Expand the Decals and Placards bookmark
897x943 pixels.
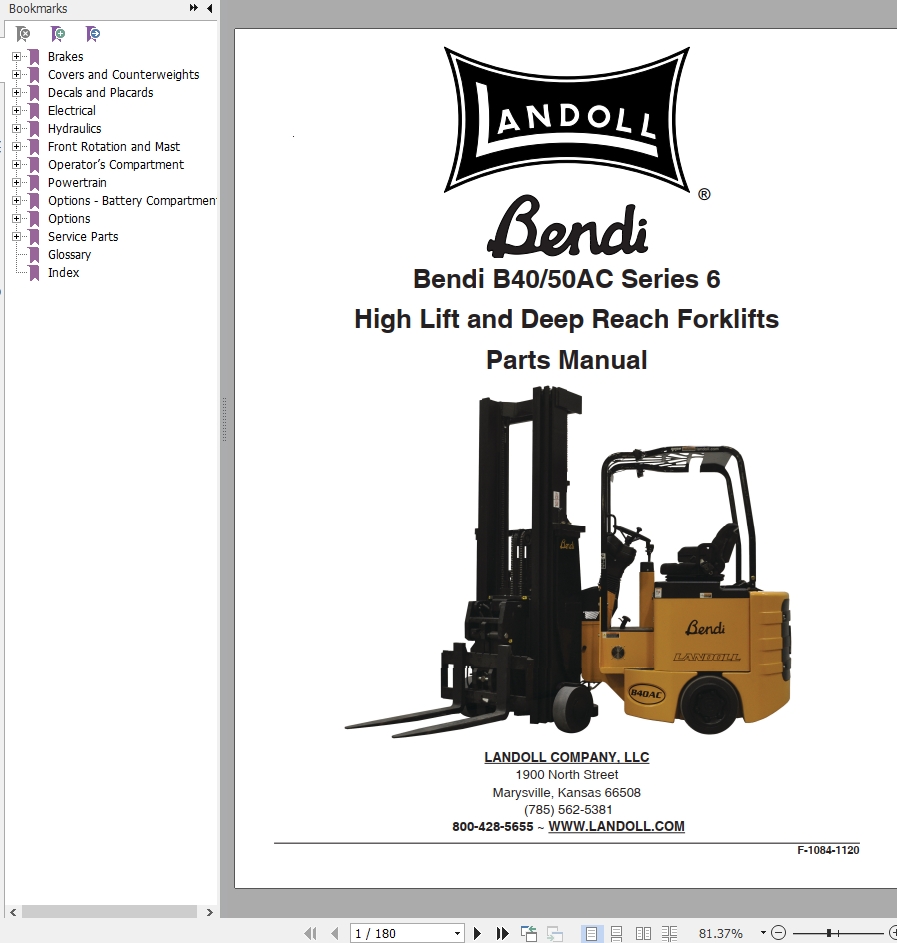pos(16,93)
